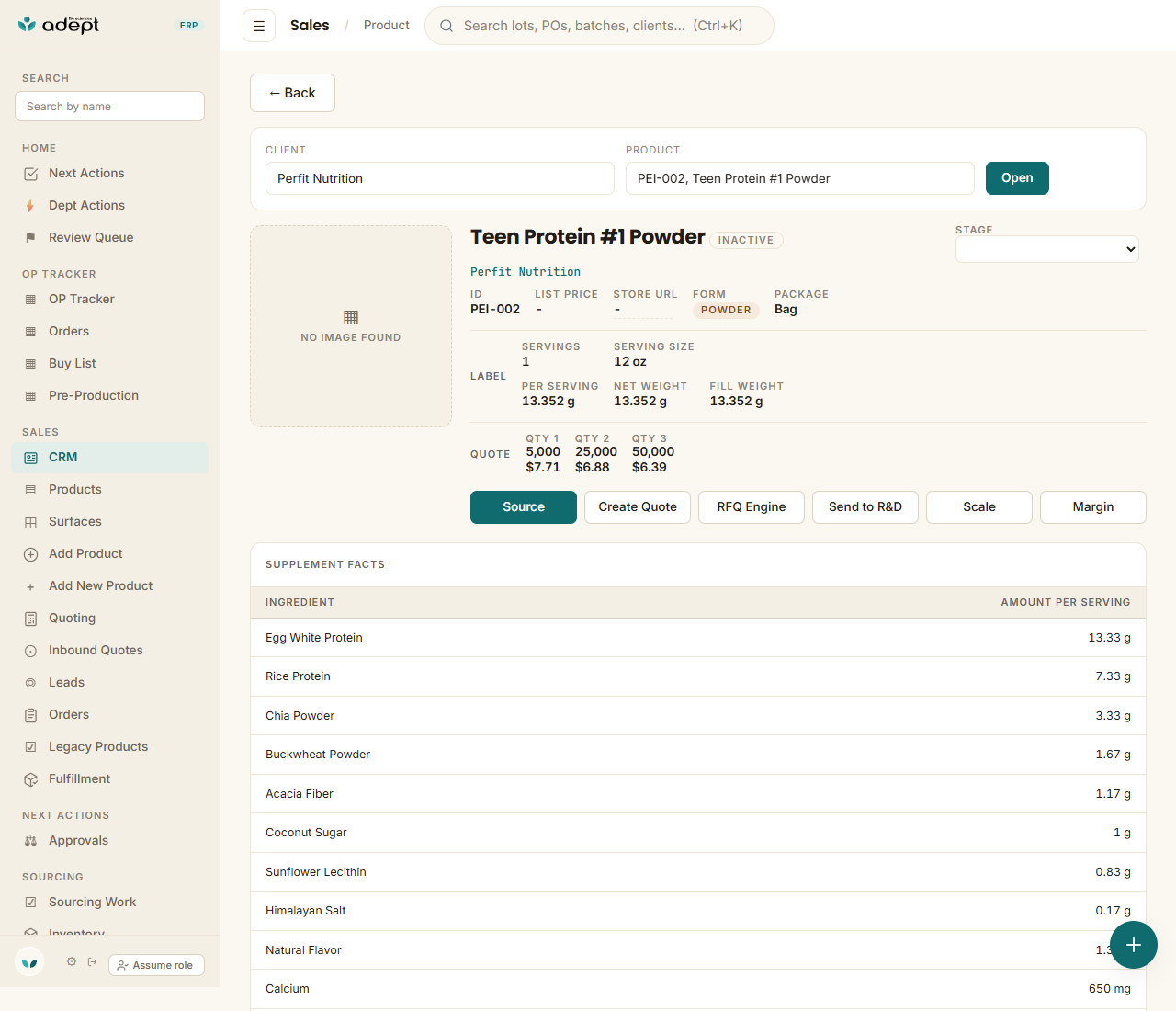Select the Himalayan Salt ingredient
1176x1011 pixels.
click(x=698, y=911)
